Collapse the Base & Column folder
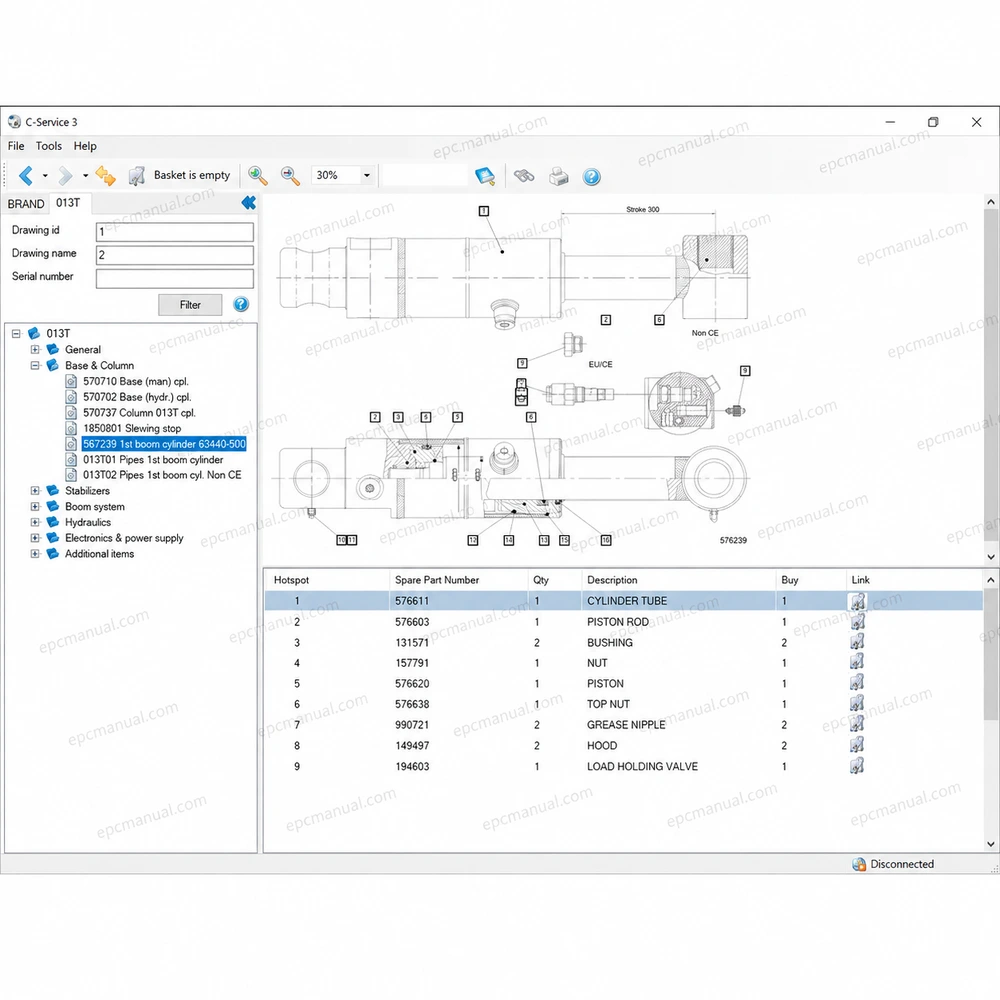Screen dimensions: 1000x1000 [x=35, y=365]
